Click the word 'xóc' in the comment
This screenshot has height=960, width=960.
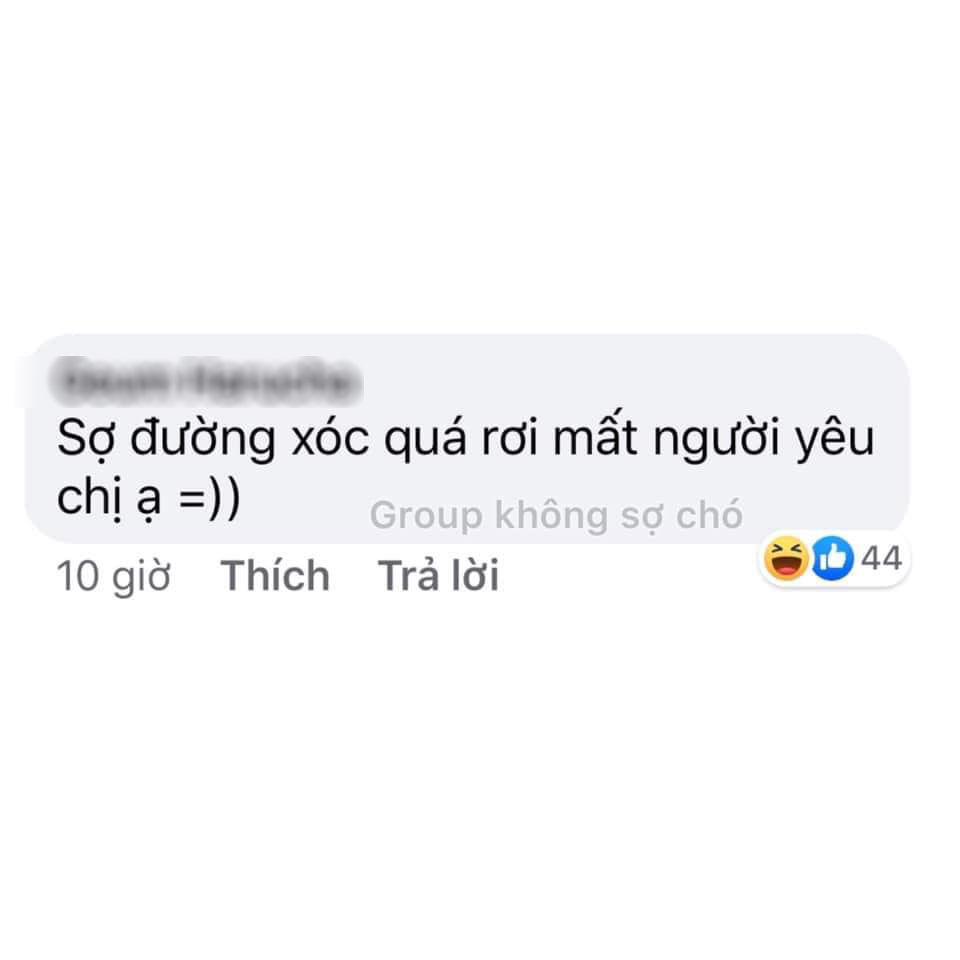coord(331,437)
